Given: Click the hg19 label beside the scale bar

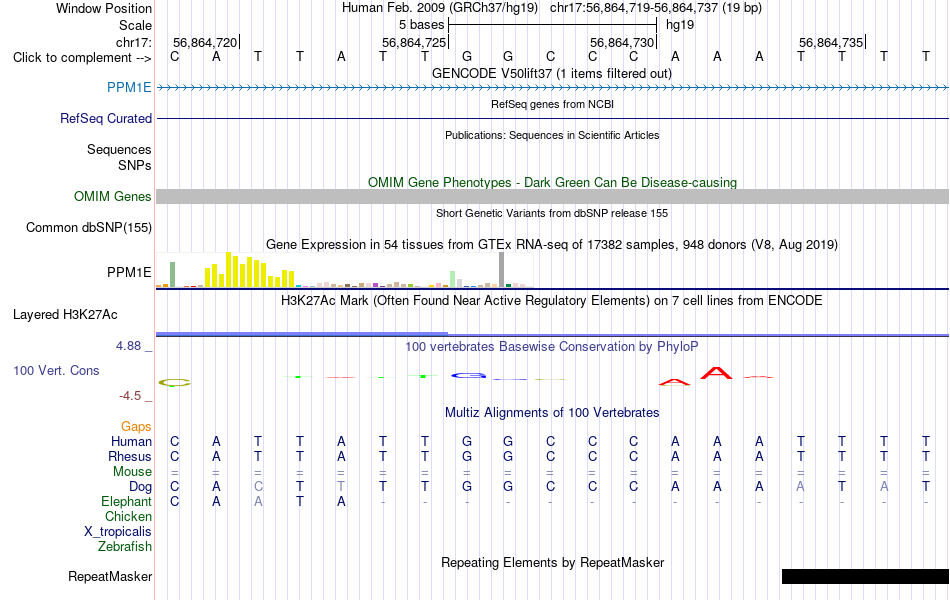Looking at the screenshot, I should pos(680,25).
